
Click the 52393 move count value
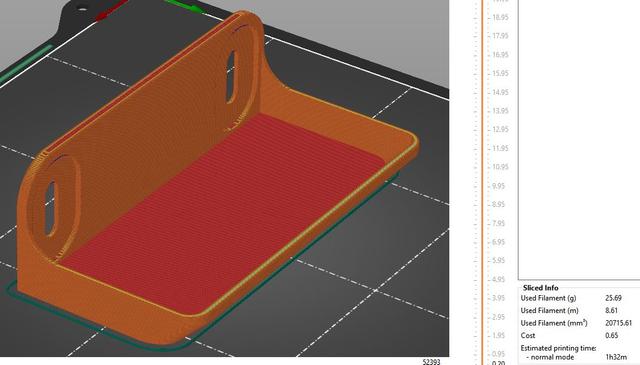click(431, 362)
